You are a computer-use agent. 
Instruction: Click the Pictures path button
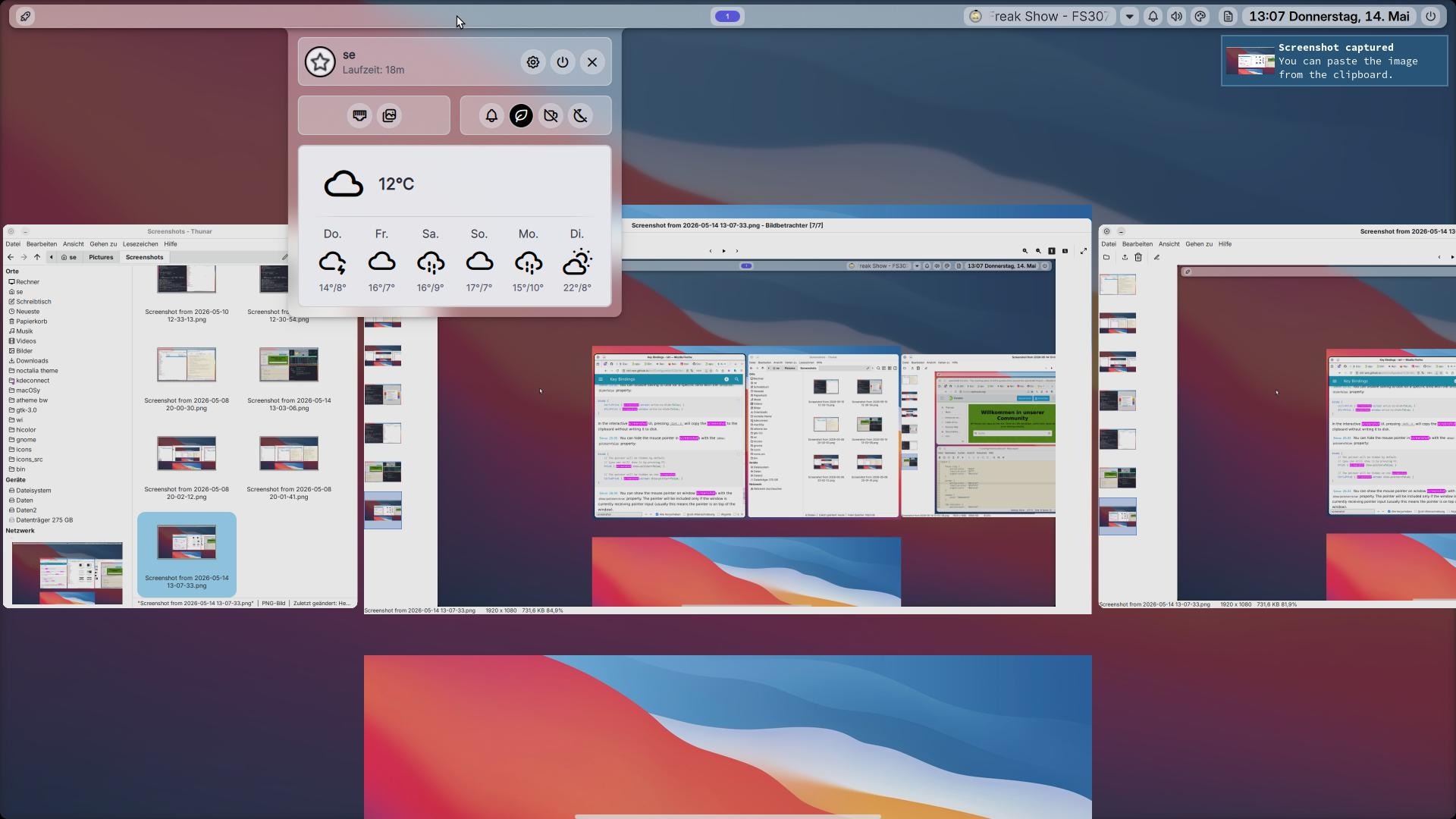(x=101, y=257)
